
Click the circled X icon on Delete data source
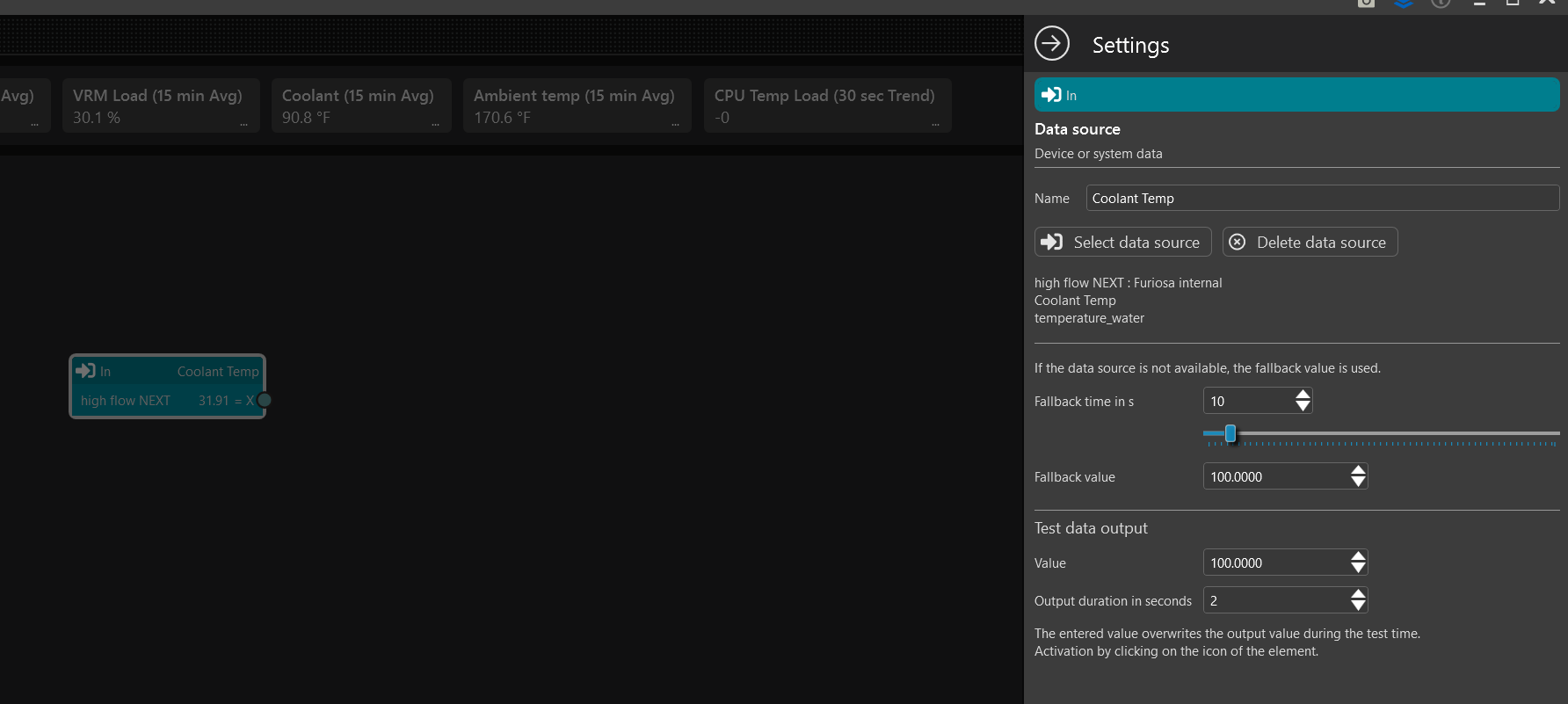click(x=1238, y=243)
